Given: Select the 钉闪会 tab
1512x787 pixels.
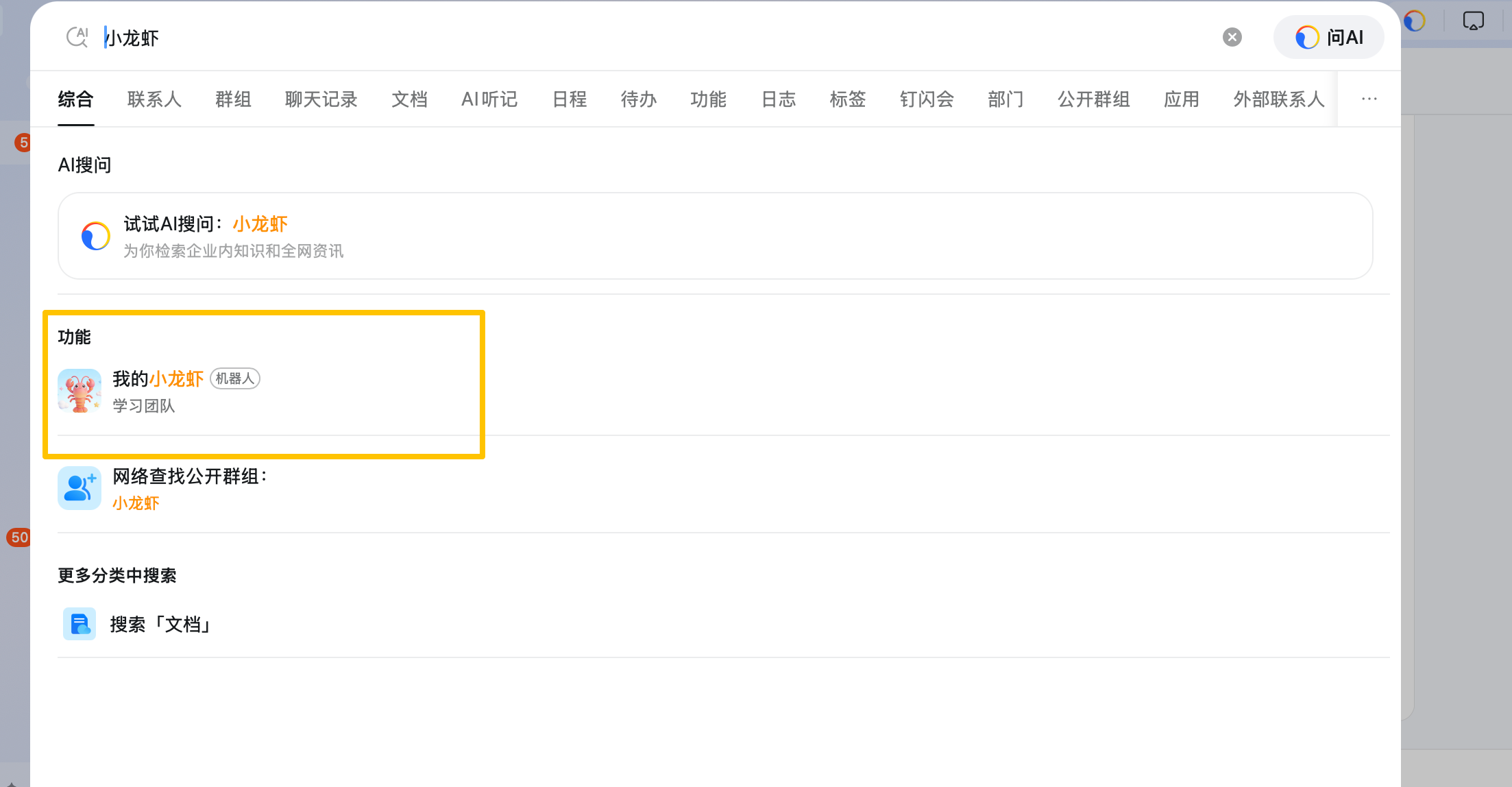Looking at the screenshot, I should point(927,99).
